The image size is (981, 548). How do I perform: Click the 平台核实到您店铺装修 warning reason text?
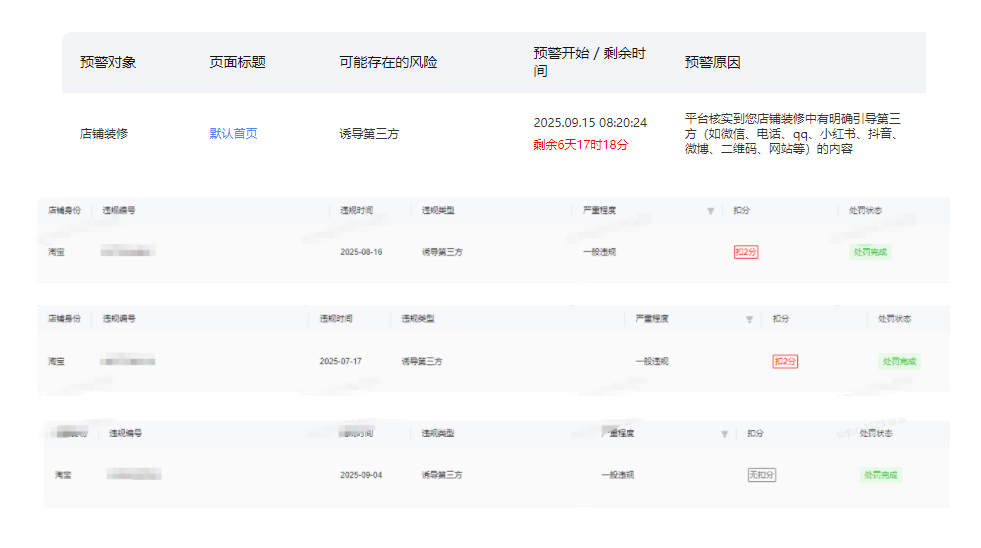[793, 133]
